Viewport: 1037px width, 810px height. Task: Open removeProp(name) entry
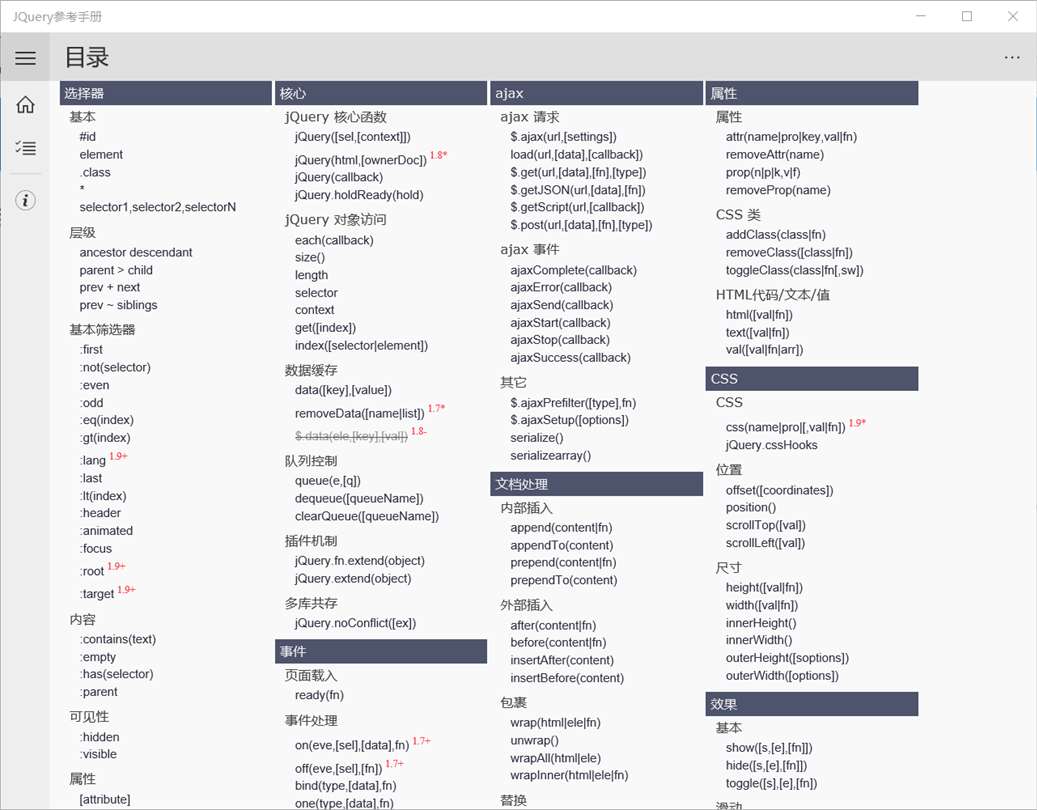coord(778,190)
